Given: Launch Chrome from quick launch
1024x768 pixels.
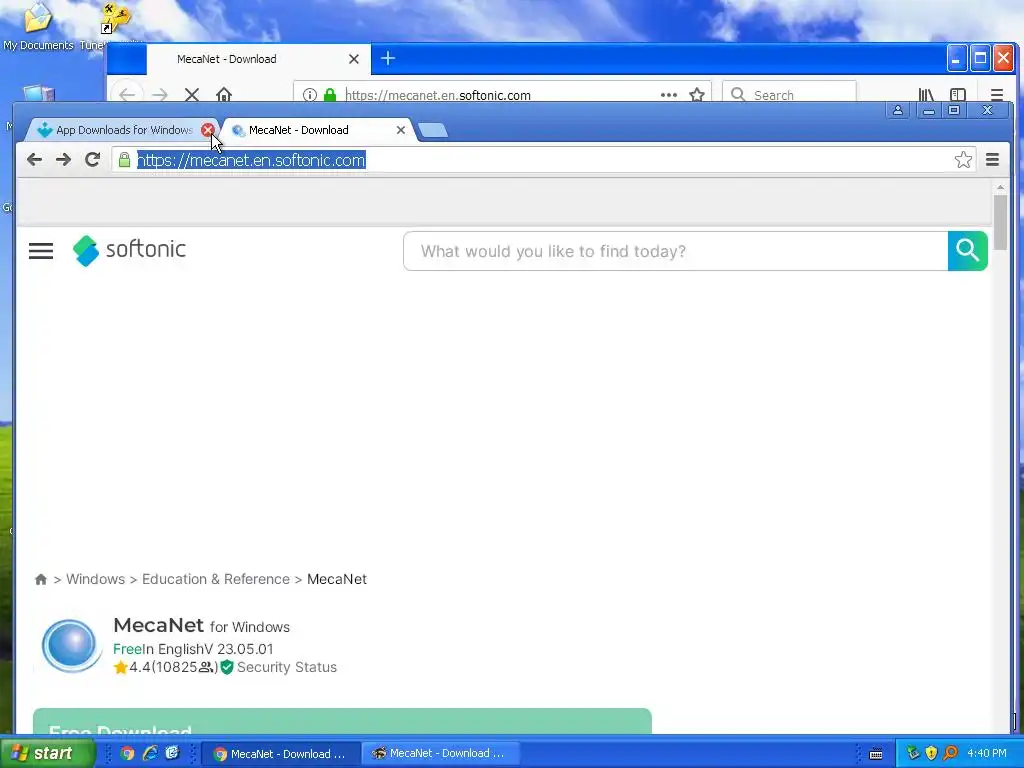Looking at the screenshot, I should click(x=127, y=753).
